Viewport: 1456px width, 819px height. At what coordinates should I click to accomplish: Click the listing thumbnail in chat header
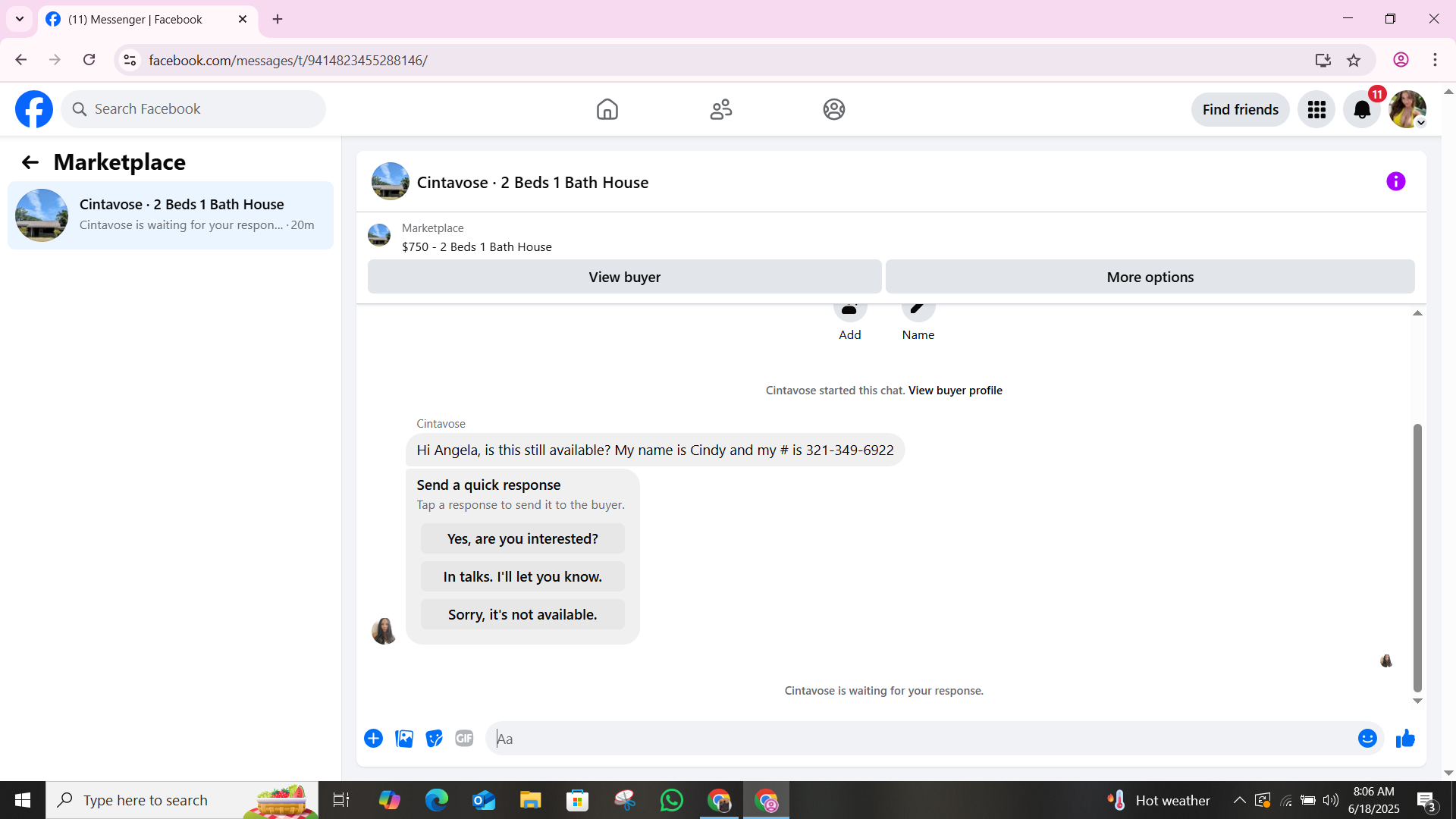[391, 181]
